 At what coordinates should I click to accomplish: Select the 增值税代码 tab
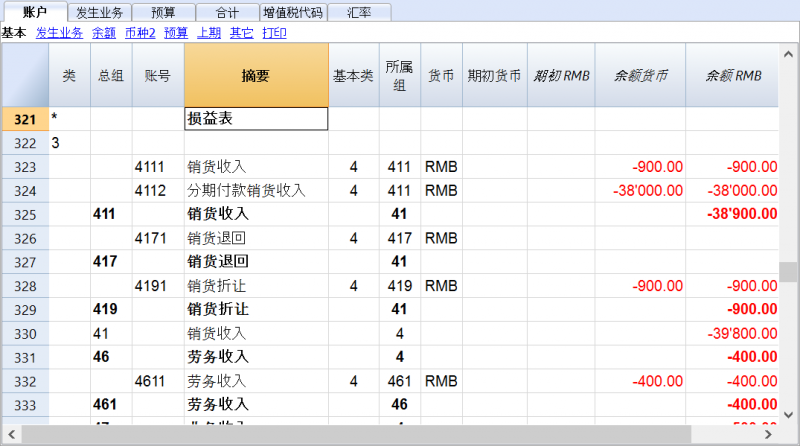coord(293,12)
